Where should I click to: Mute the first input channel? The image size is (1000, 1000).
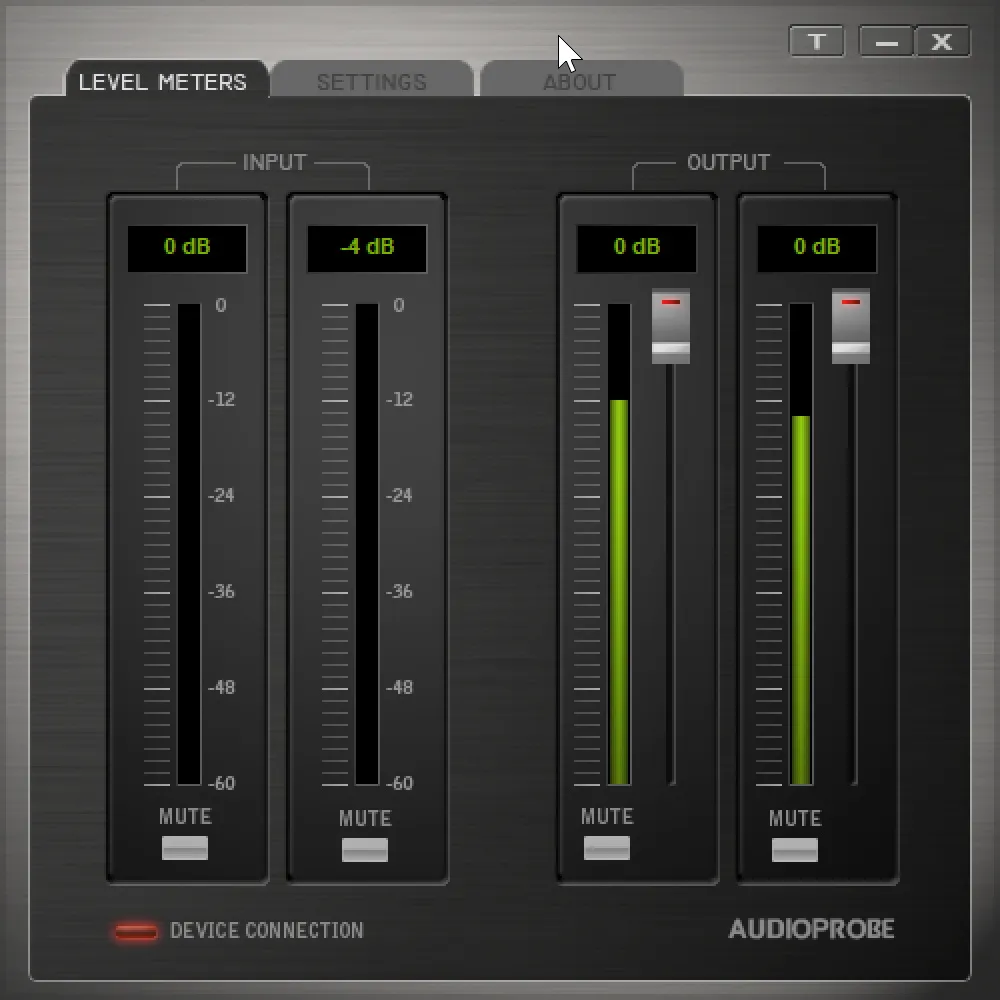(x=185, y=848)
